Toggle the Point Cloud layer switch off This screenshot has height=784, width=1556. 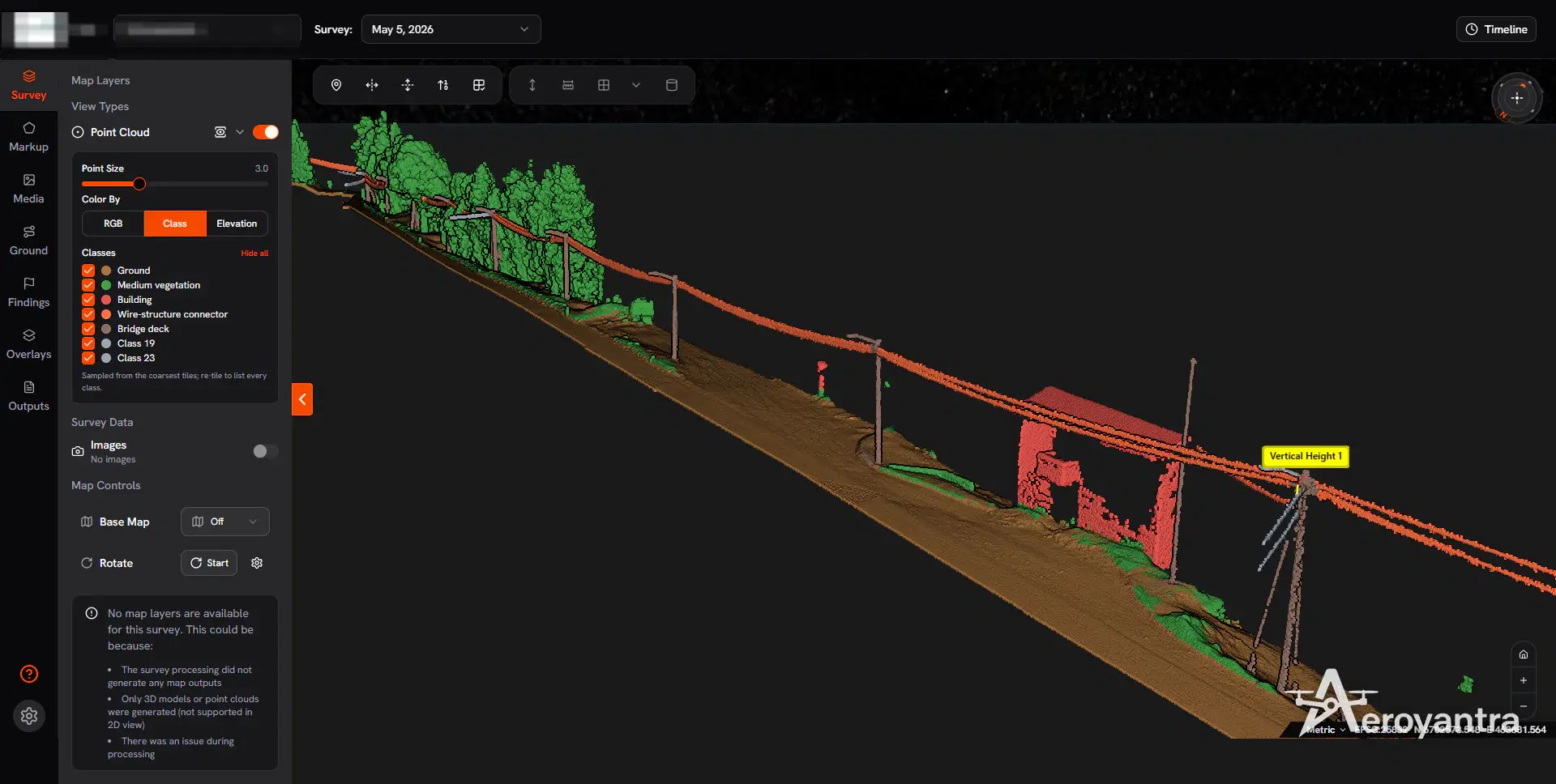pyautogui.click(x=266, y=132)
